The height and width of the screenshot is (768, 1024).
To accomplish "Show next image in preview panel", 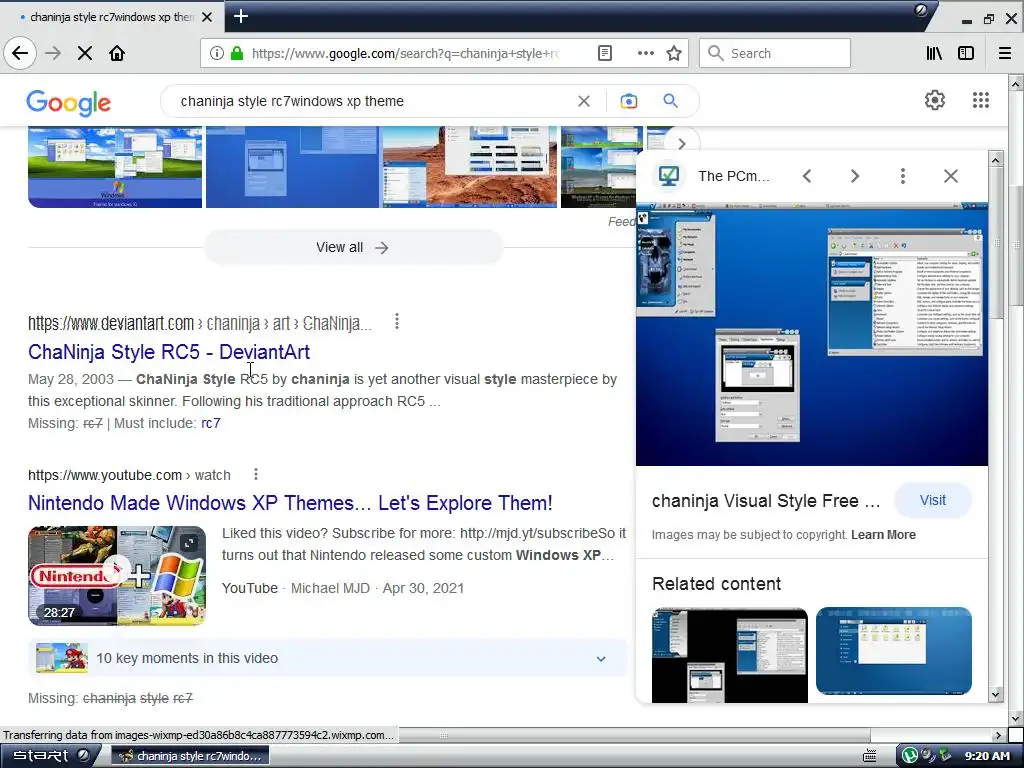I will (x=855, y=176).
